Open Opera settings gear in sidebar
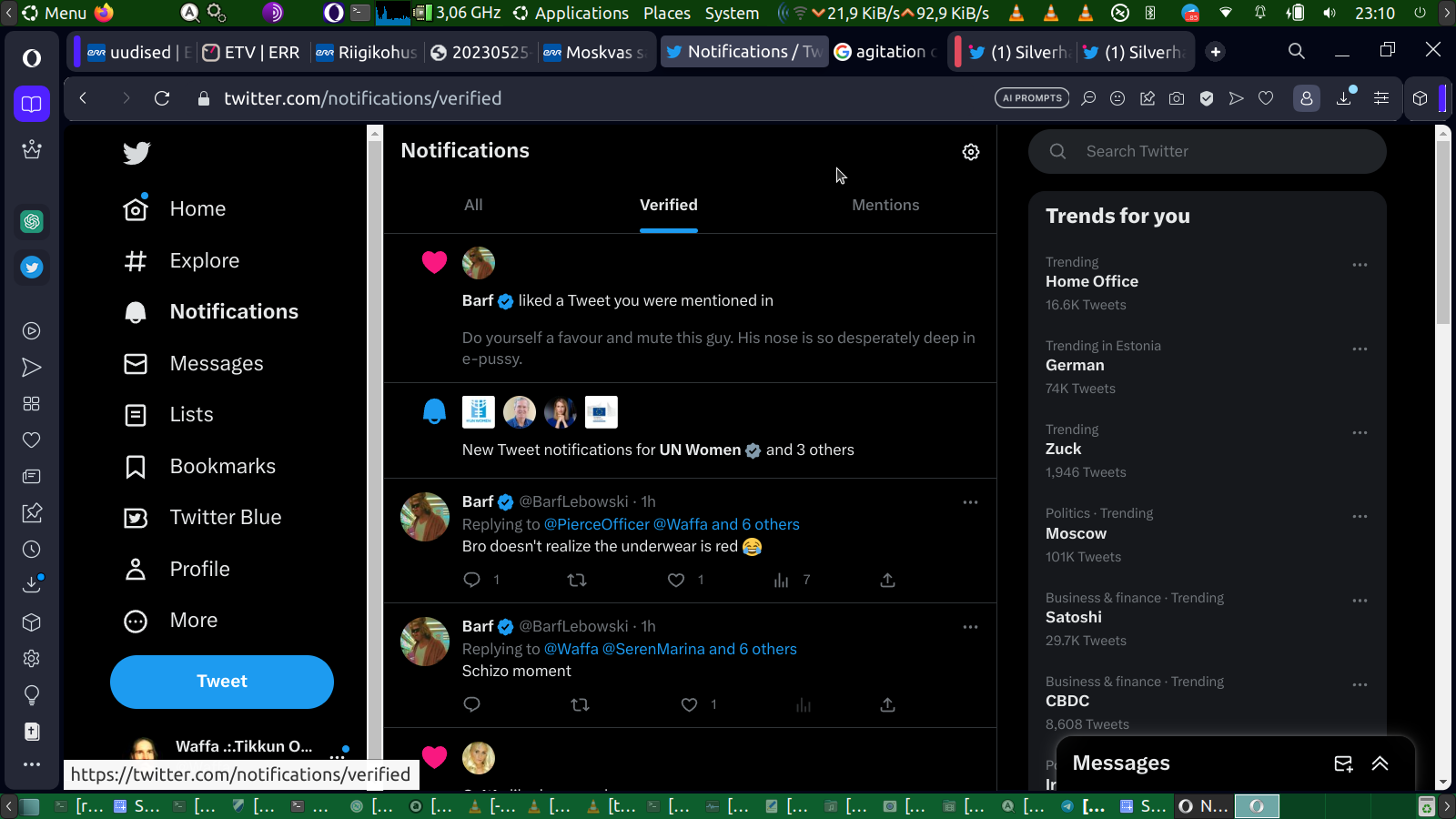 point(32,659)
